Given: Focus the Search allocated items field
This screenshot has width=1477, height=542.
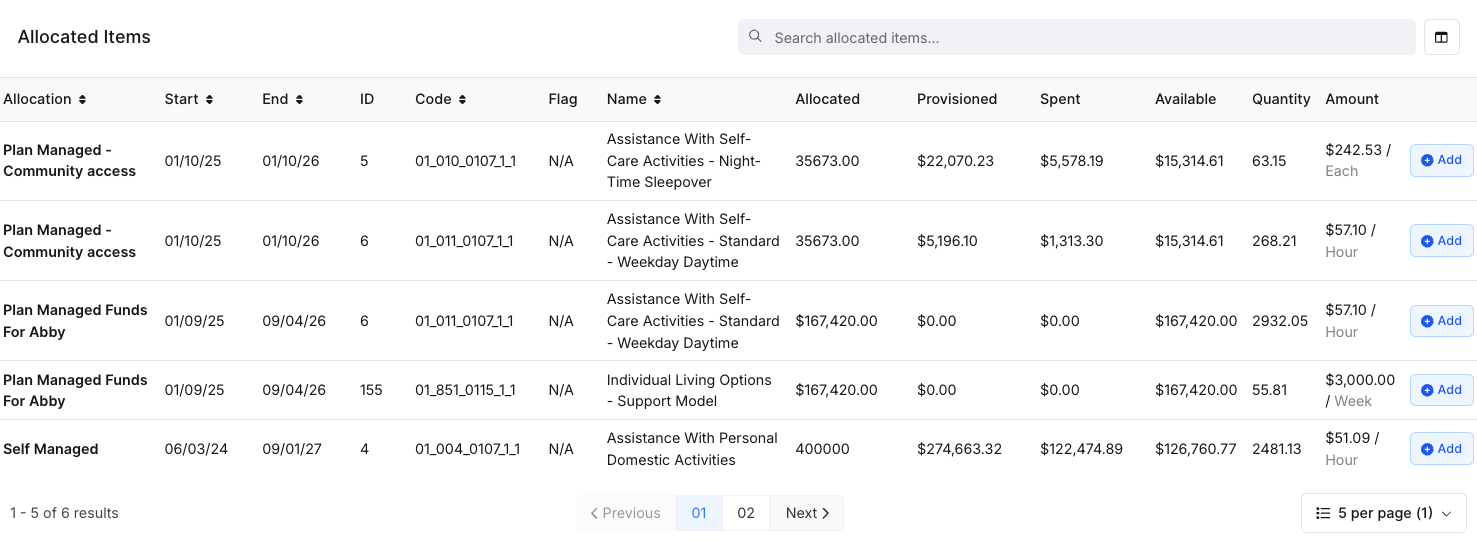Looking at the screenshot, I should click(x=1076, y=37).
